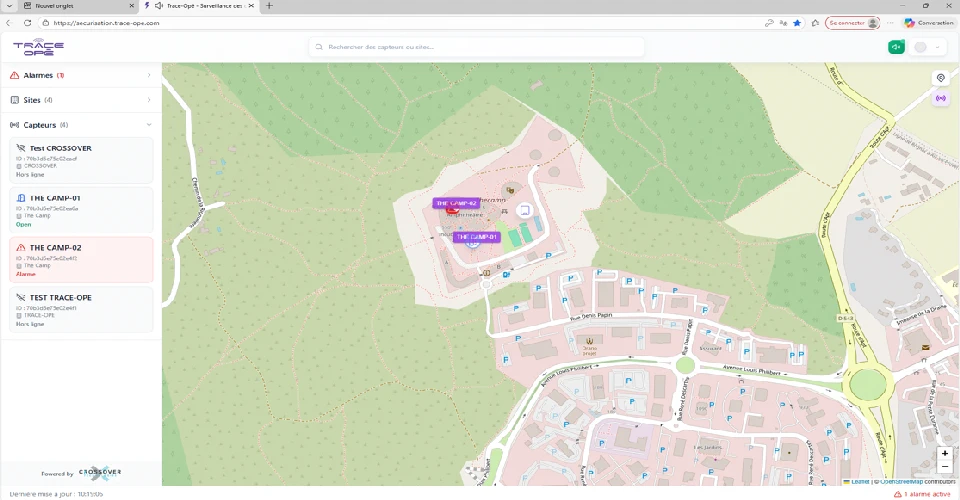Toggle the blue favorite star
Viewport: 960px width, 500px height.
tap(797, 23)
